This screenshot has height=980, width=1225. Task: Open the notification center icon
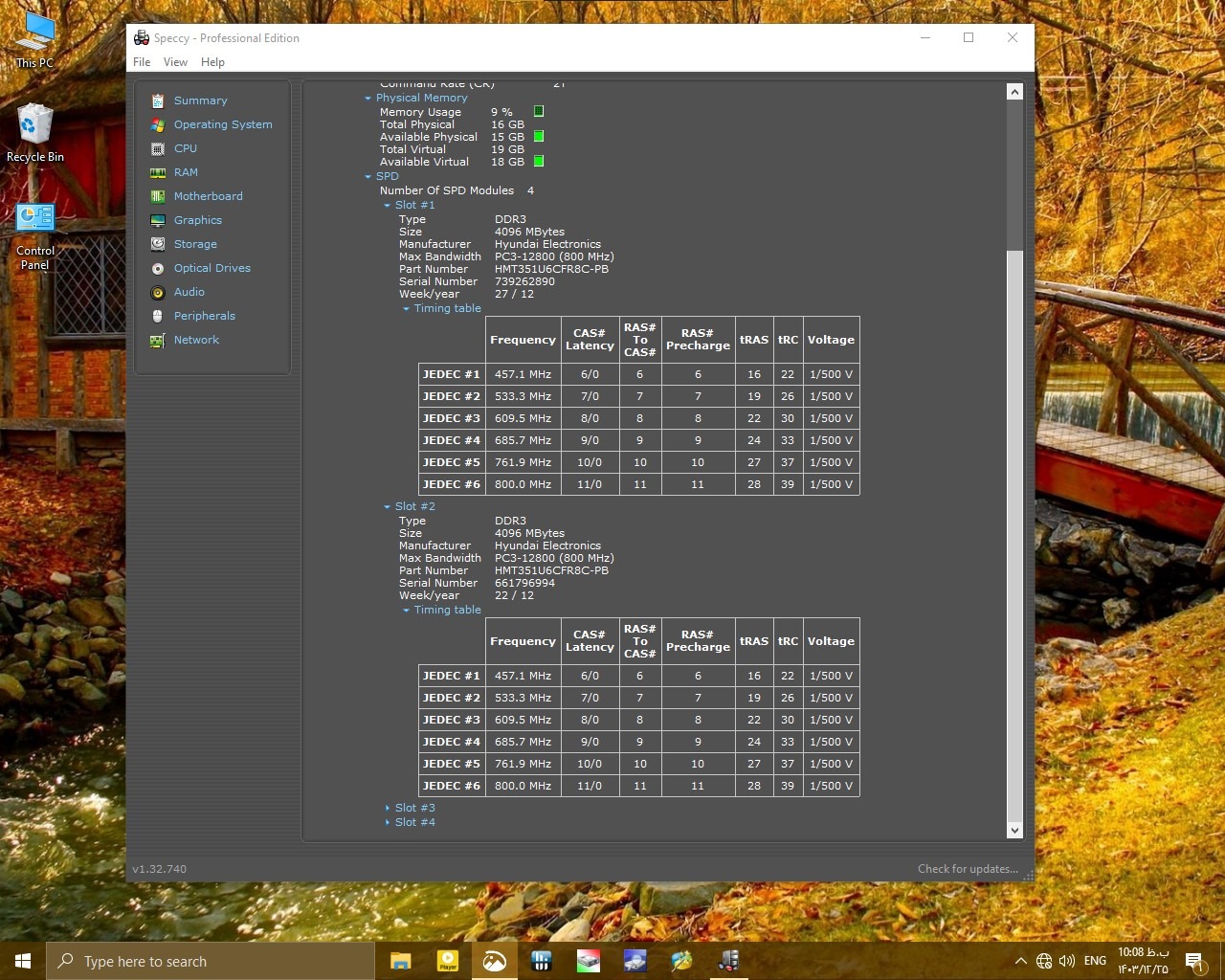(x=1194, y=961)
